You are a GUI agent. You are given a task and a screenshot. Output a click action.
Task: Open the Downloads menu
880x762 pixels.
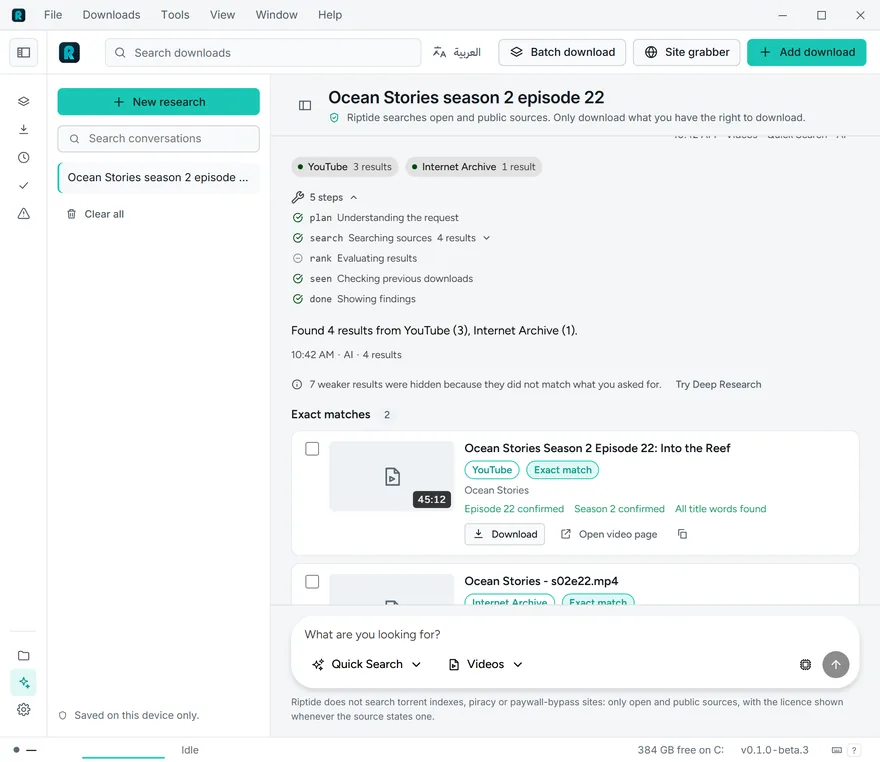point(111,15)
